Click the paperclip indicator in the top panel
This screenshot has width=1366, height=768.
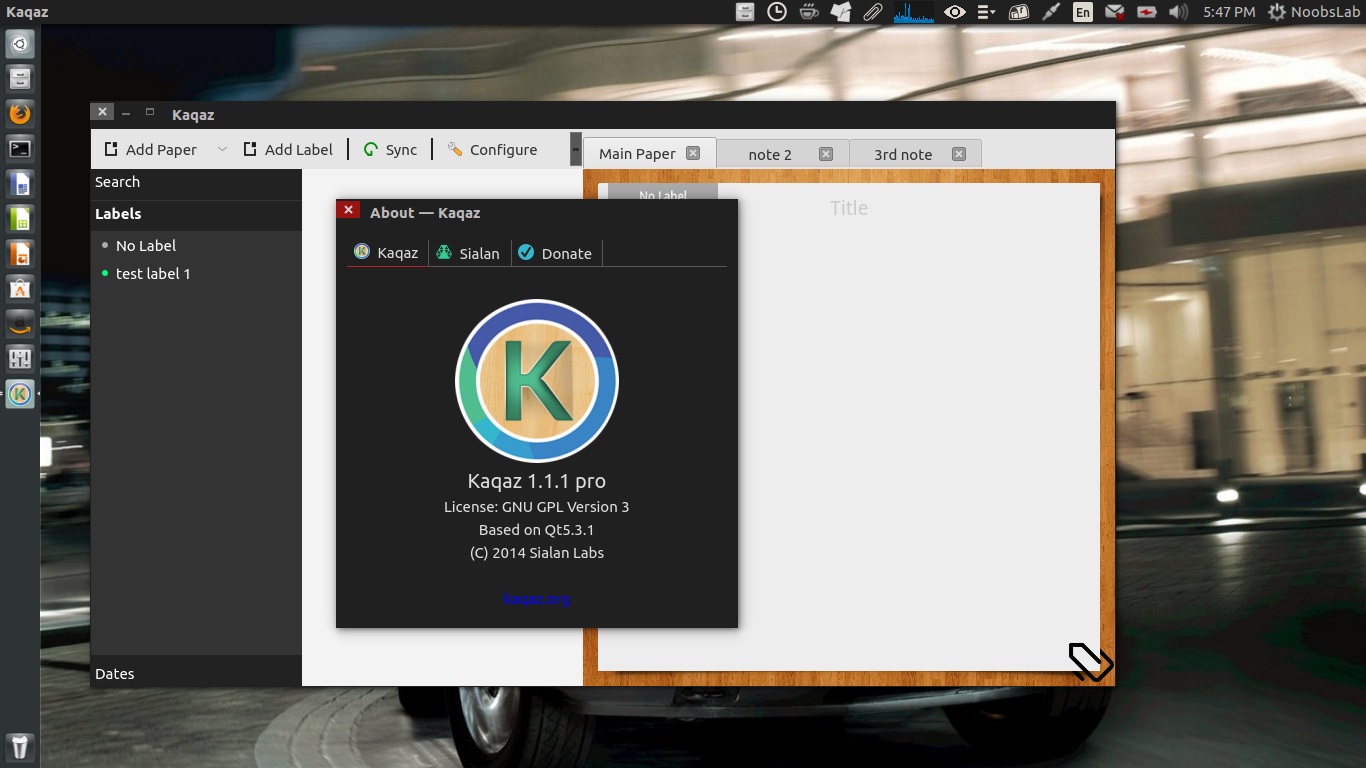tap(873, 12)
